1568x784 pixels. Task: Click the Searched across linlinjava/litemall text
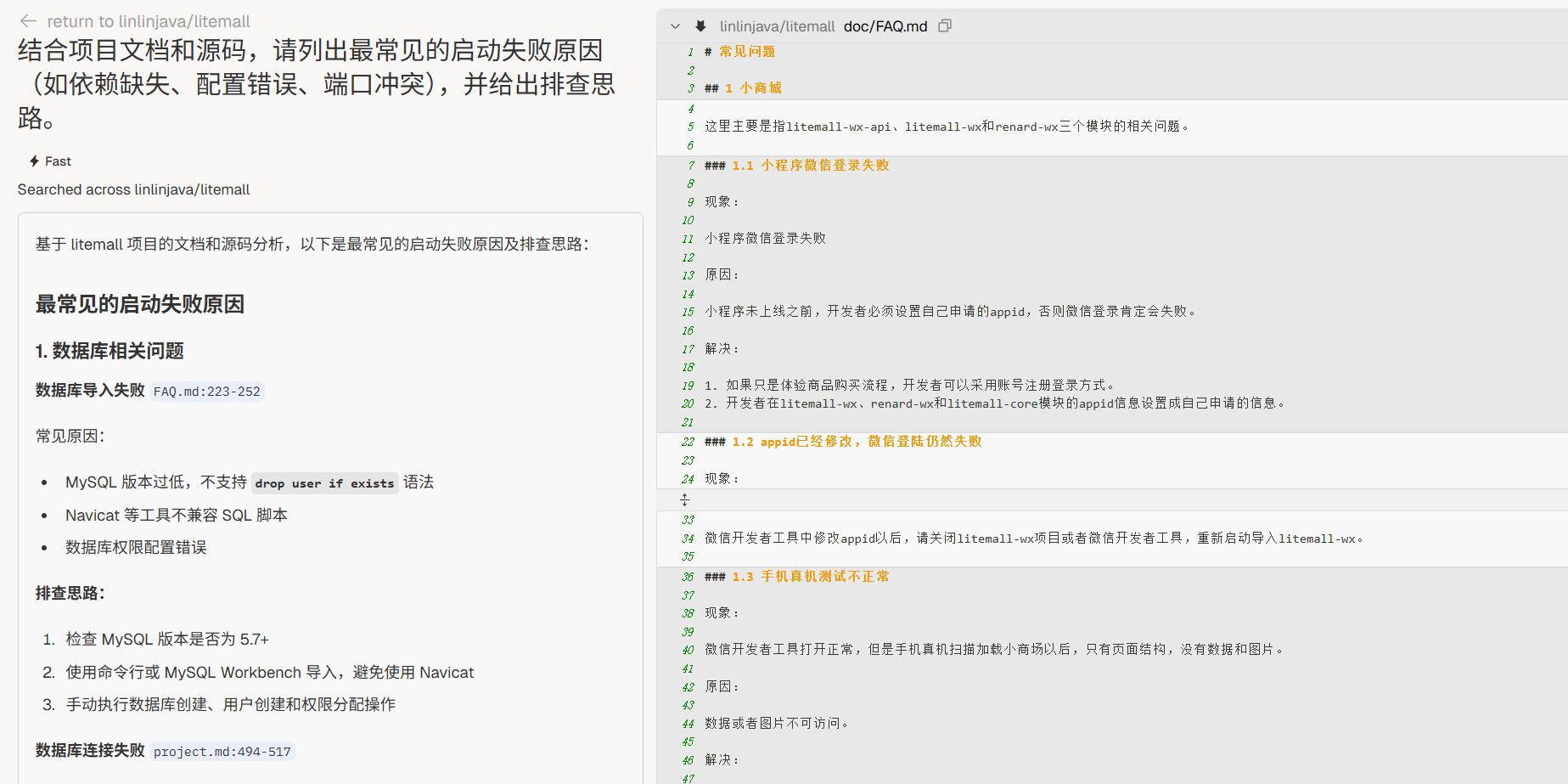[133, 189]
